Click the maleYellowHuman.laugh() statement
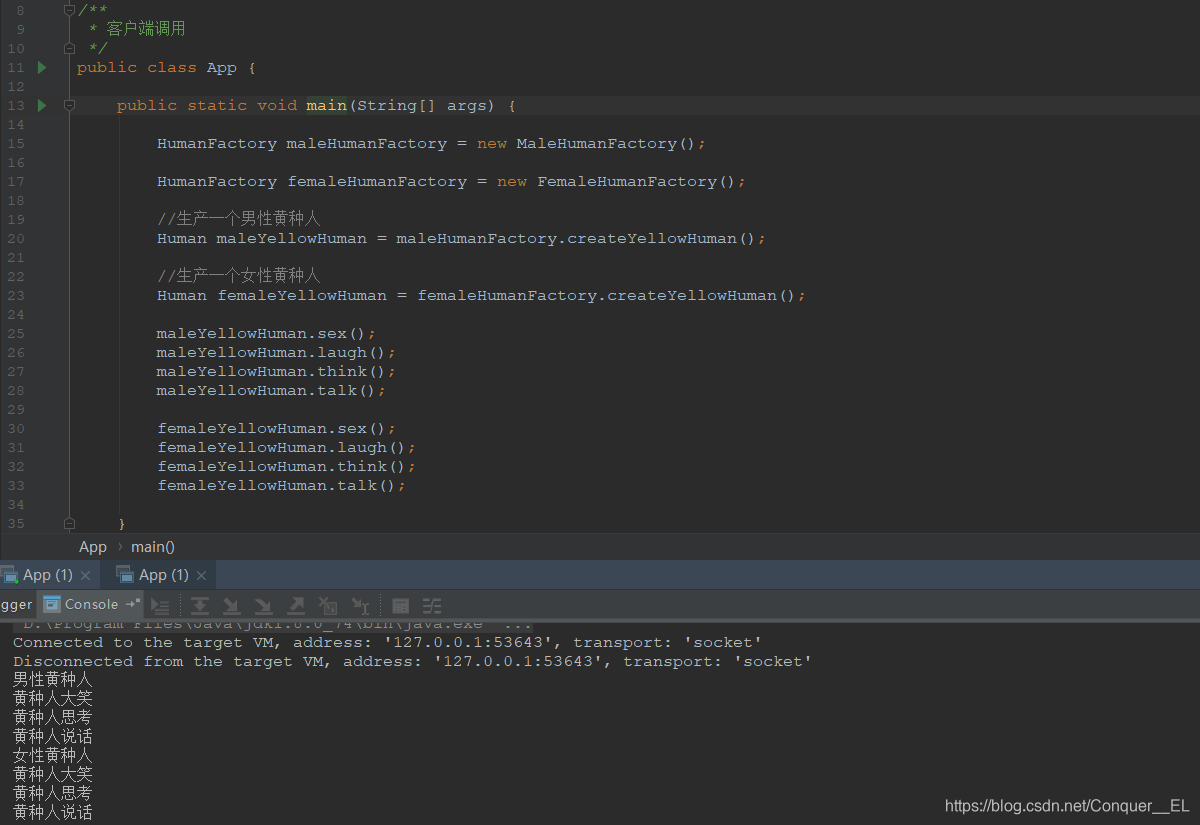 click(x=276, y=352)
